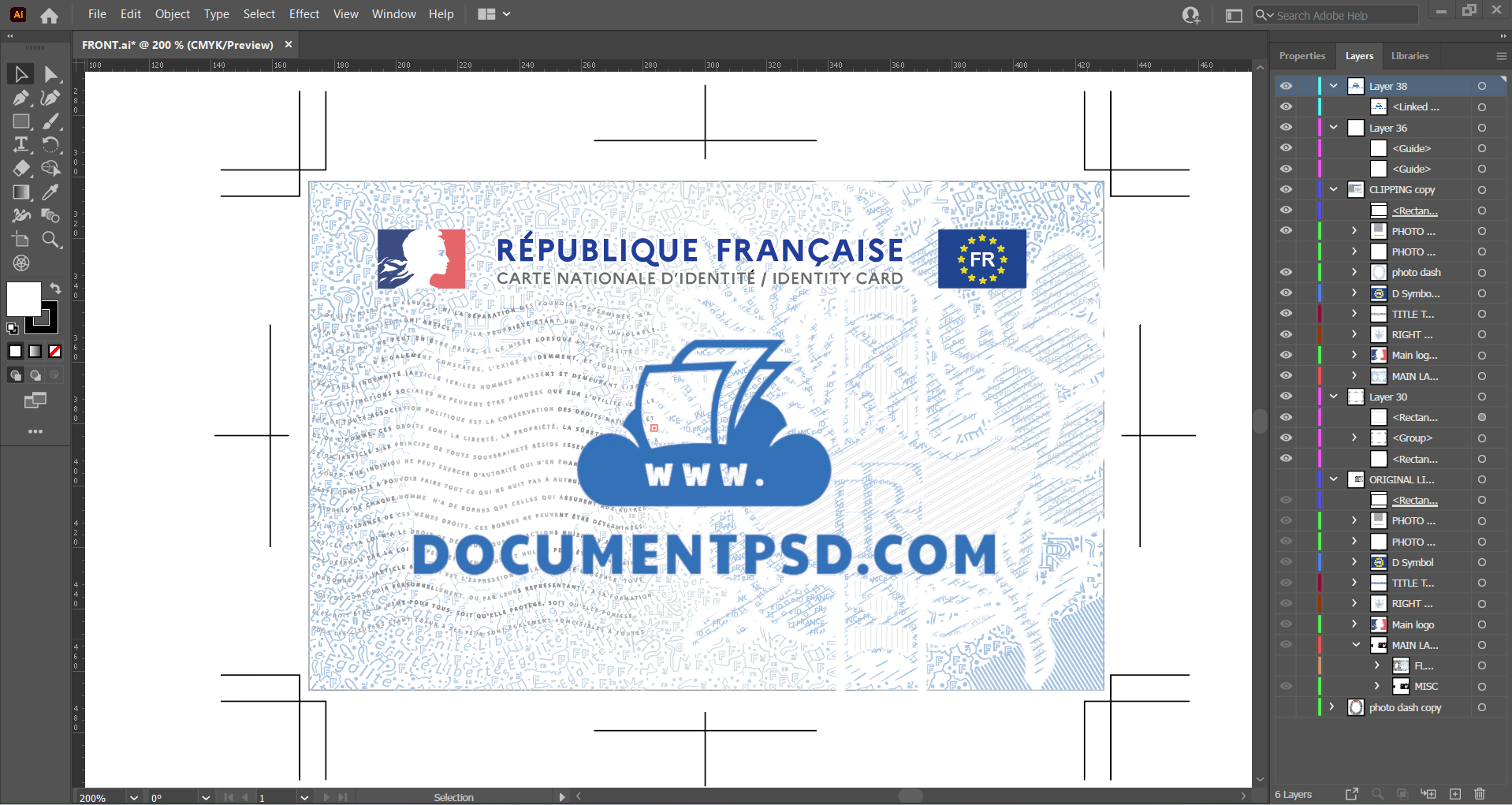Select the Rectangle tool
The image size is (1512, 805).
[x=21, y=121]
